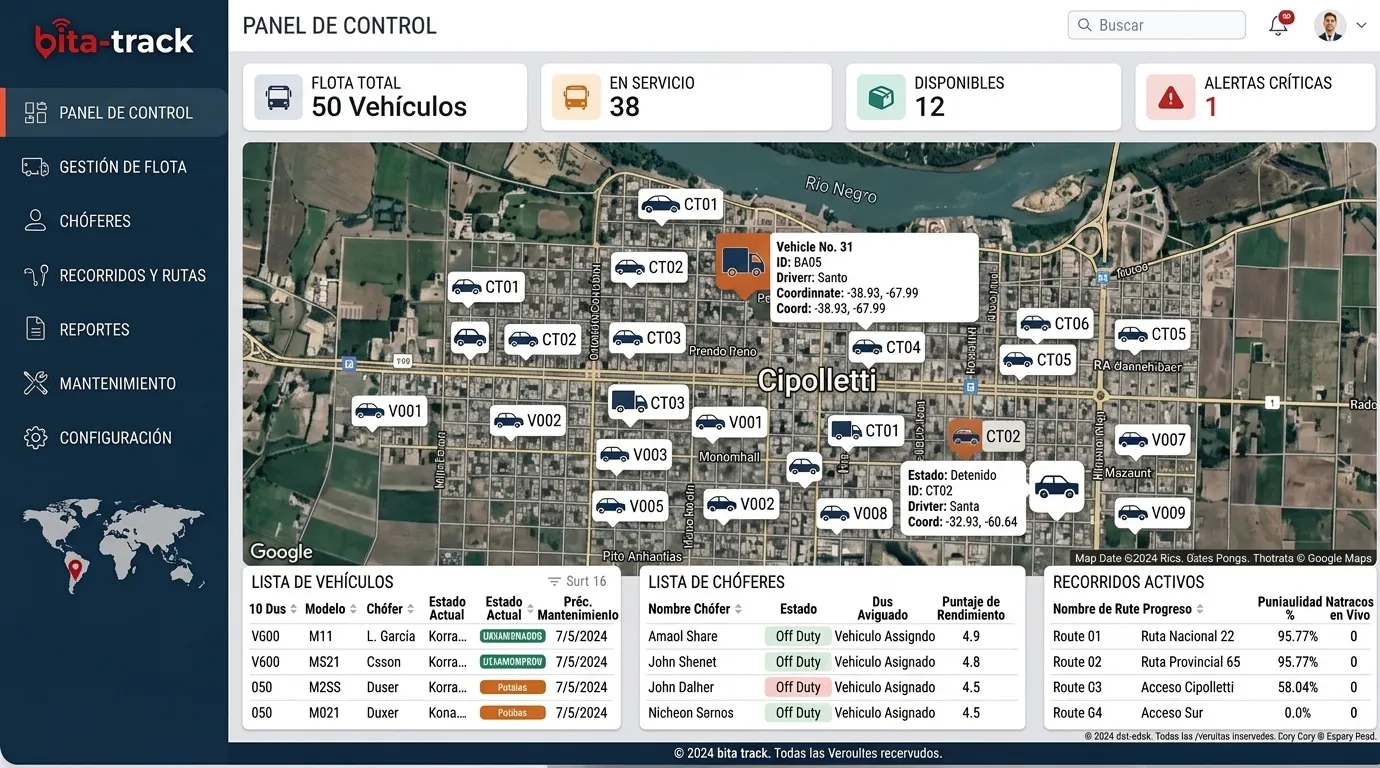Expand the user account dropdown chevron

(1361, 26)
